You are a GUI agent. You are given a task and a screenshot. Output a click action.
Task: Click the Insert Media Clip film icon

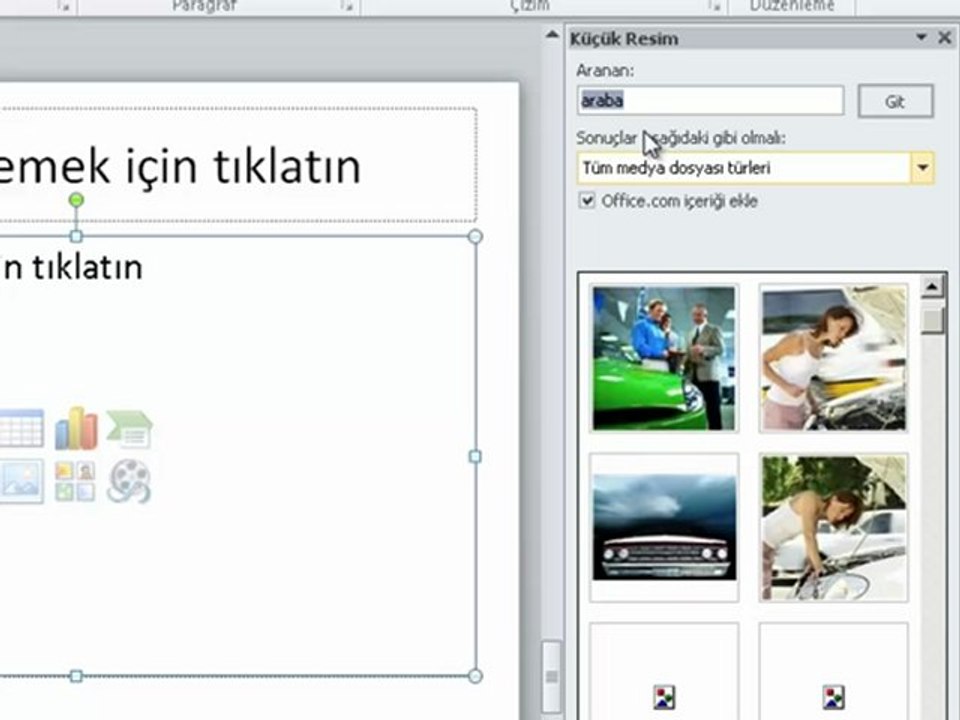[x=129, y=481]
